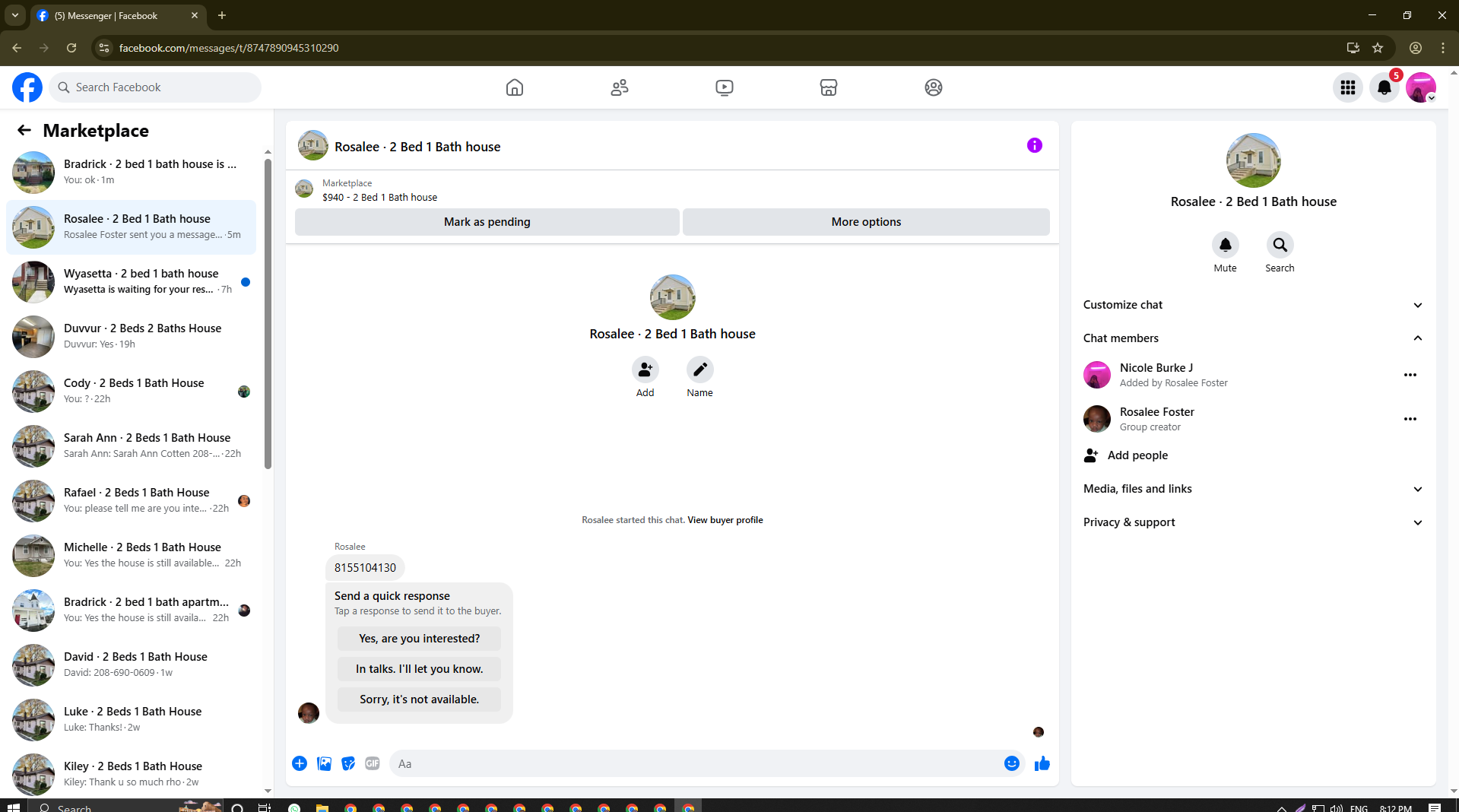Open options for Nicole Burke J member

pos(1410,375)
